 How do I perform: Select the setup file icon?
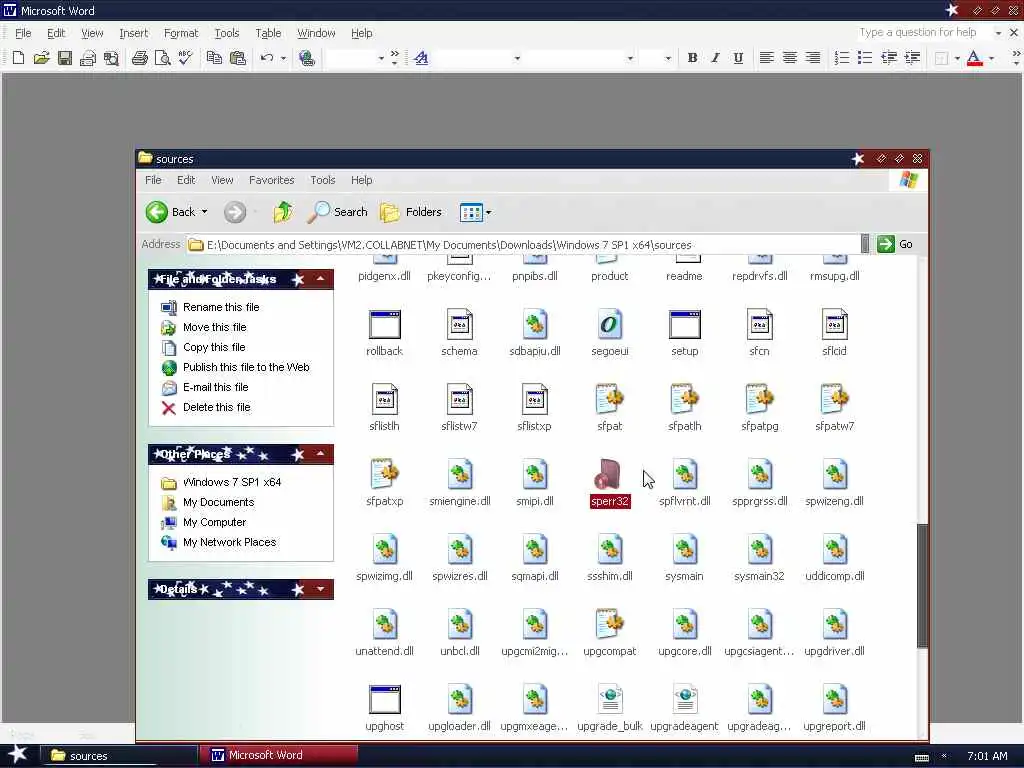[684, 325]
